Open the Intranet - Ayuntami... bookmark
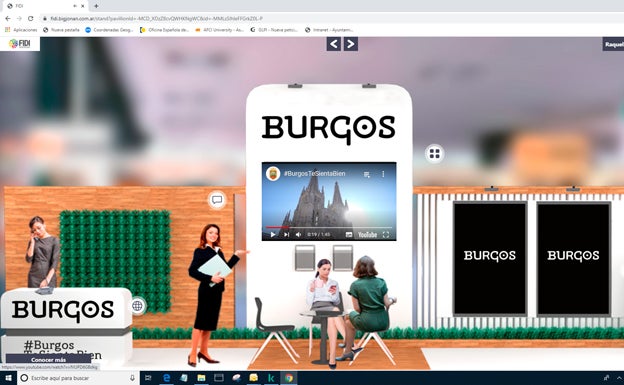624x385 pixels. coord(329,30)
